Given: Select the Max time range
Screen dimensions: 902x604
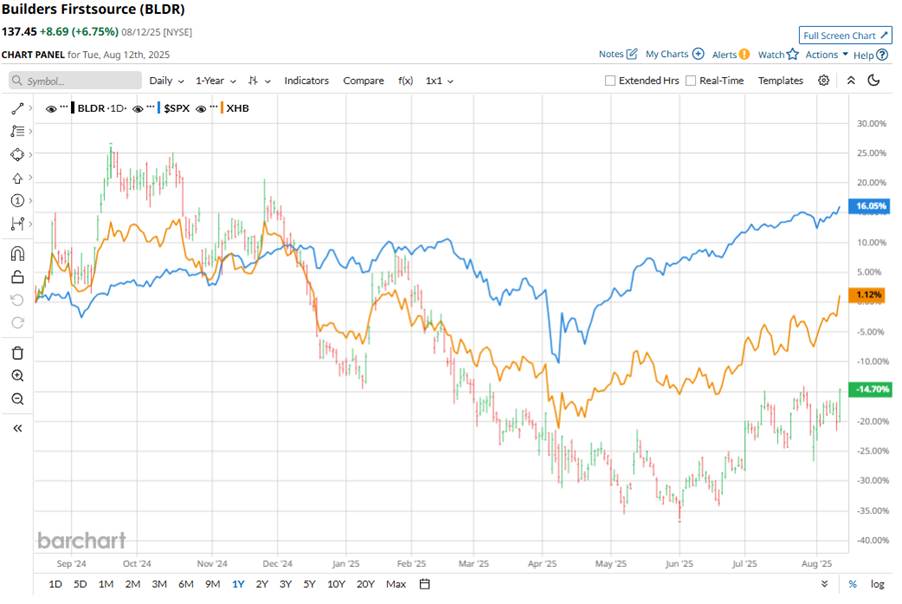Looking at the screenshot, I should click(396, 584).
